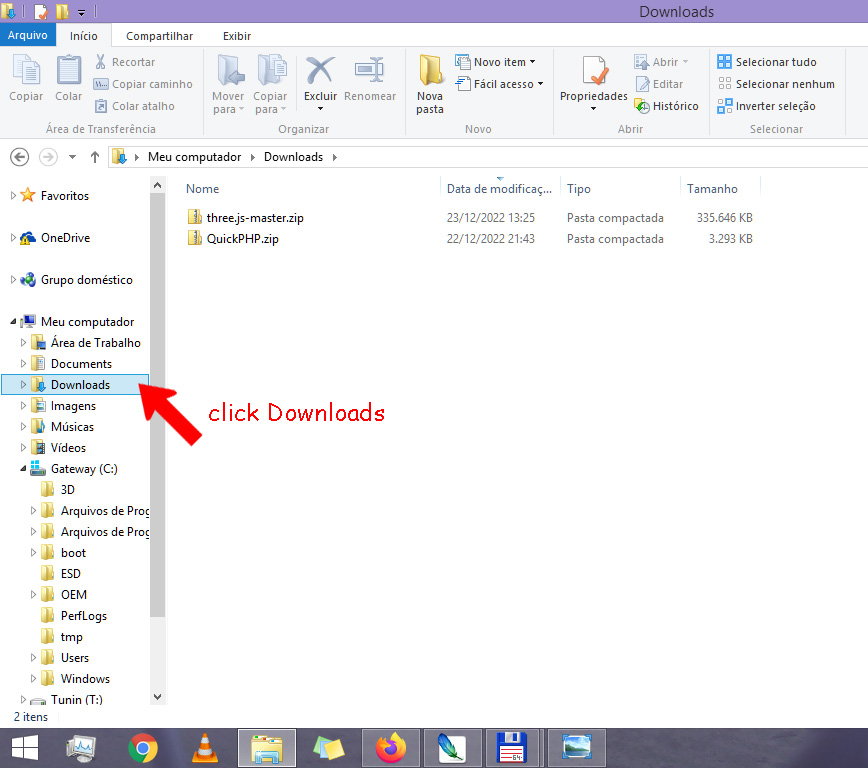Launch VLC media player from taskbar
The width and height of the screenshot is (868, 768).
[x=205, y=747]
